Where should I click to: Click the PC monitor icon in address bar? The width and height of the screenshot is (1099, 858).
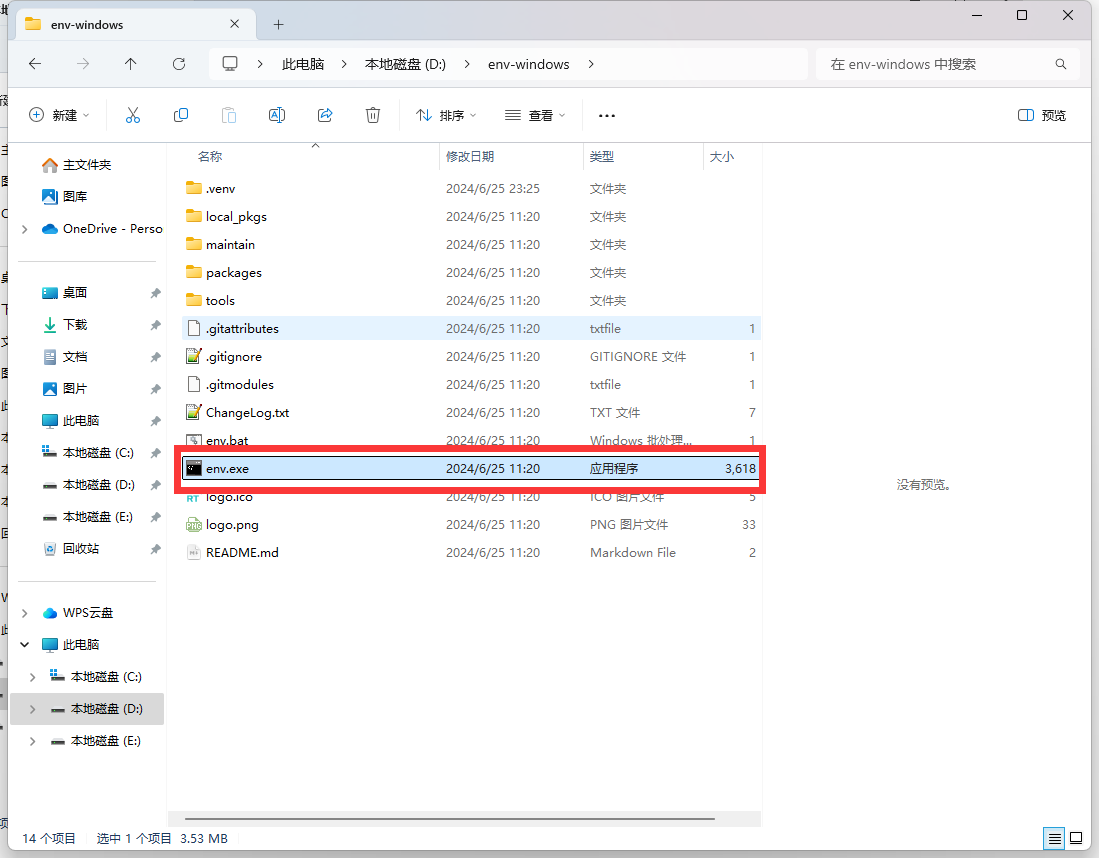click(230, 64)
